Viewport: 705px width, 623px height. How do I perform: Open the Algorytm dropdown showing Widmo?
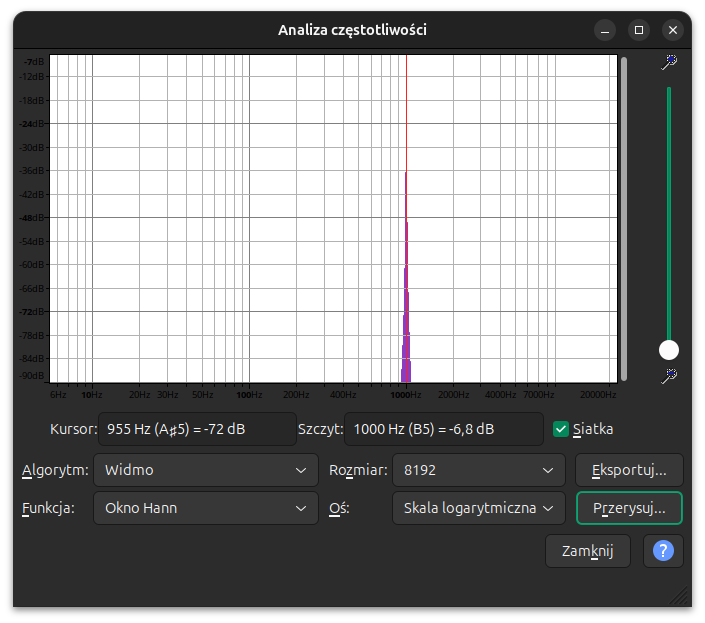click(x=206, y=470)
